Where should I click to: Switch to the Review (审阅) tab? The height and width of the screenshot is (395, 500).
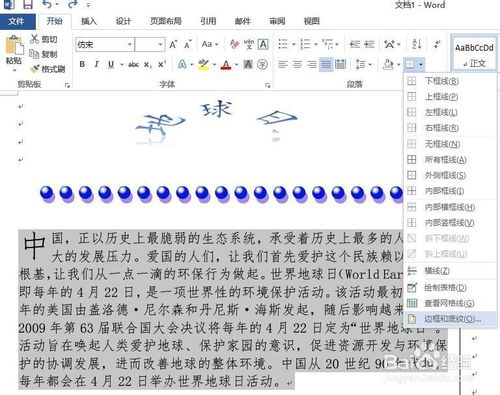277,21
